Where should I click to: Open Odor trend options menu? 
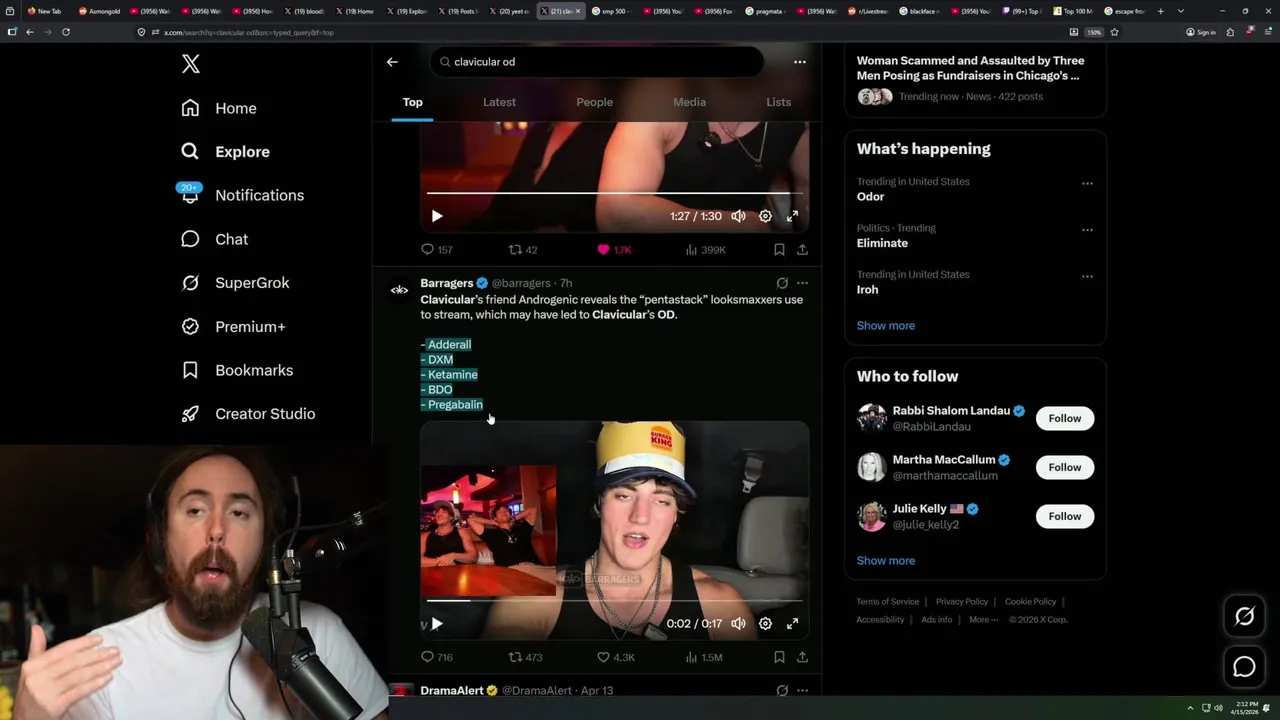[x=1087, y=183]
